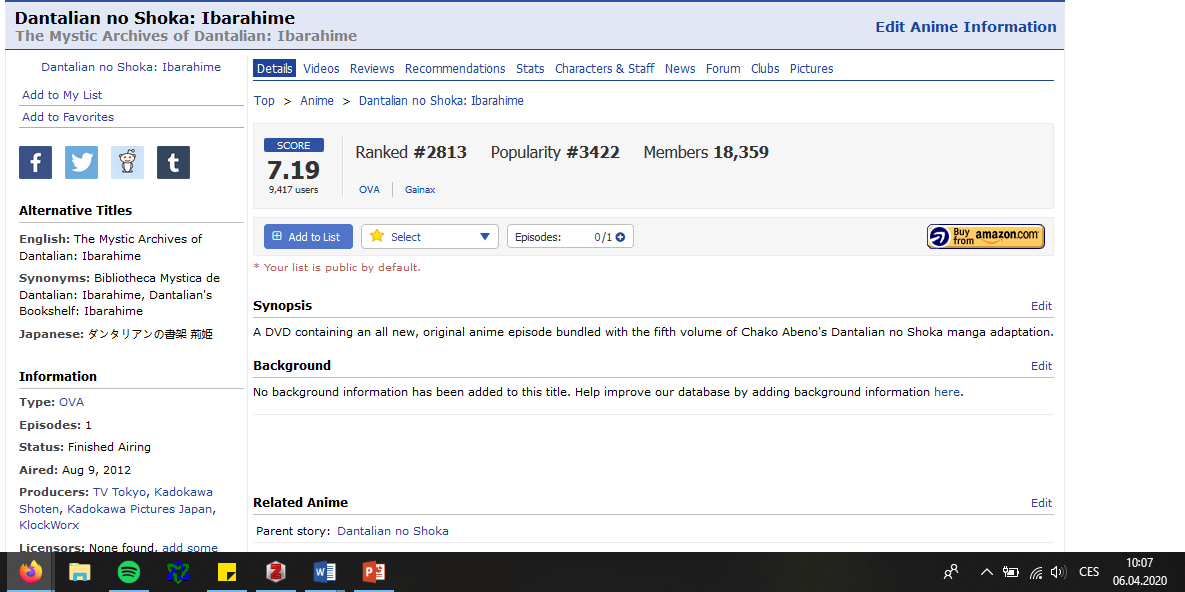Switch to the Reviews tab
This screenshot has height=592, width=1185.
372,69
